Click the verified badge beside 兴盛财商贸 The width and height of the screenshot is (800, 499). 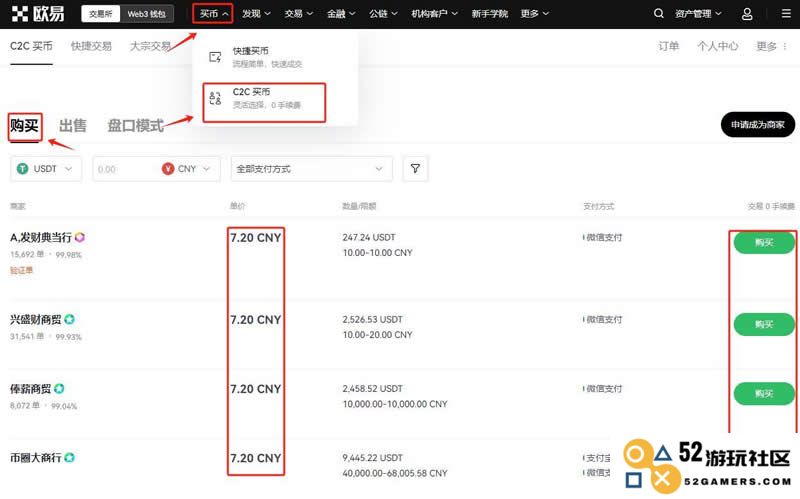(x=69, y=319)
